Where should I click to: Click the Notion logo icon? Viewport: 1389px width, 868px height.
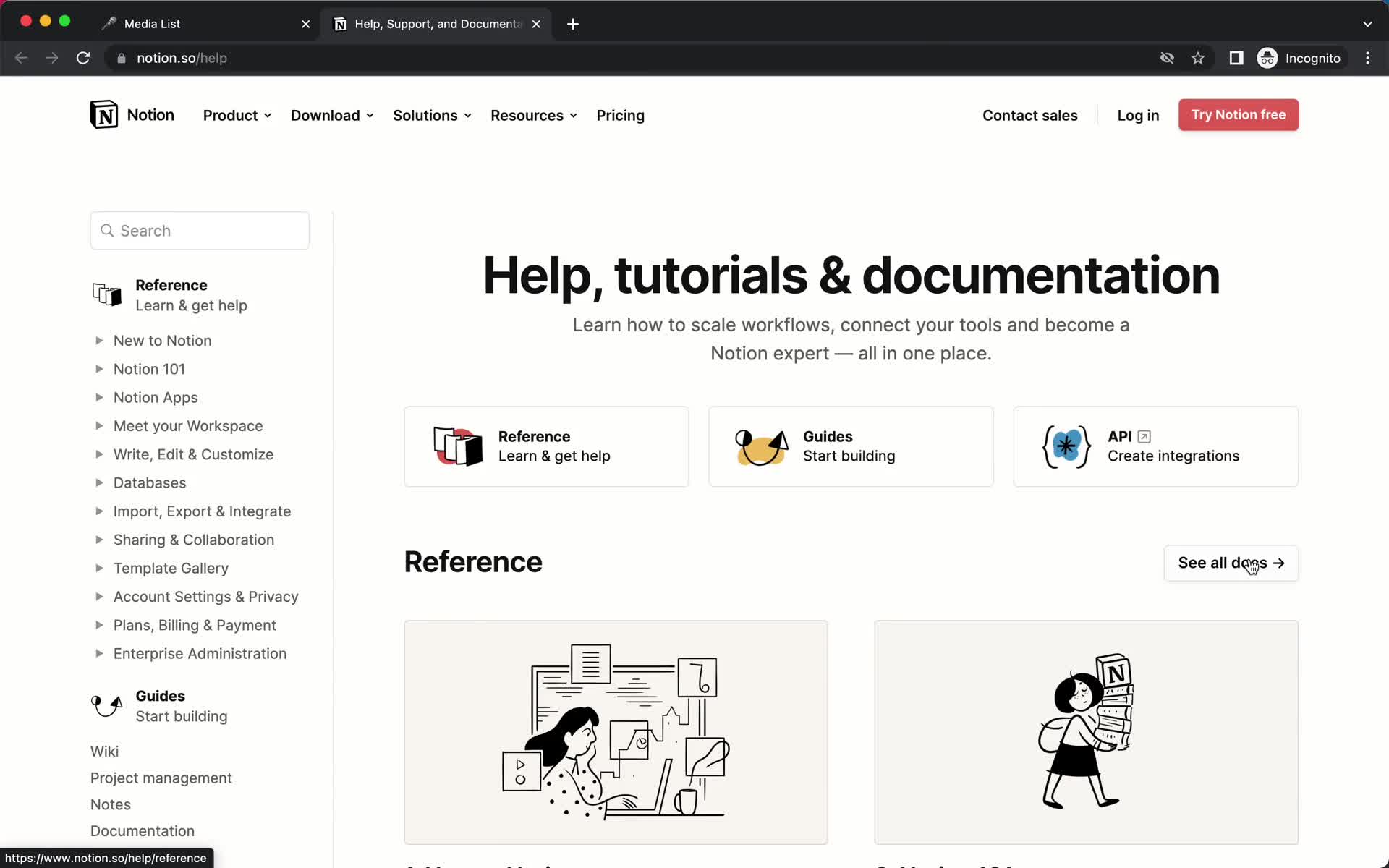tap(104, 115)
